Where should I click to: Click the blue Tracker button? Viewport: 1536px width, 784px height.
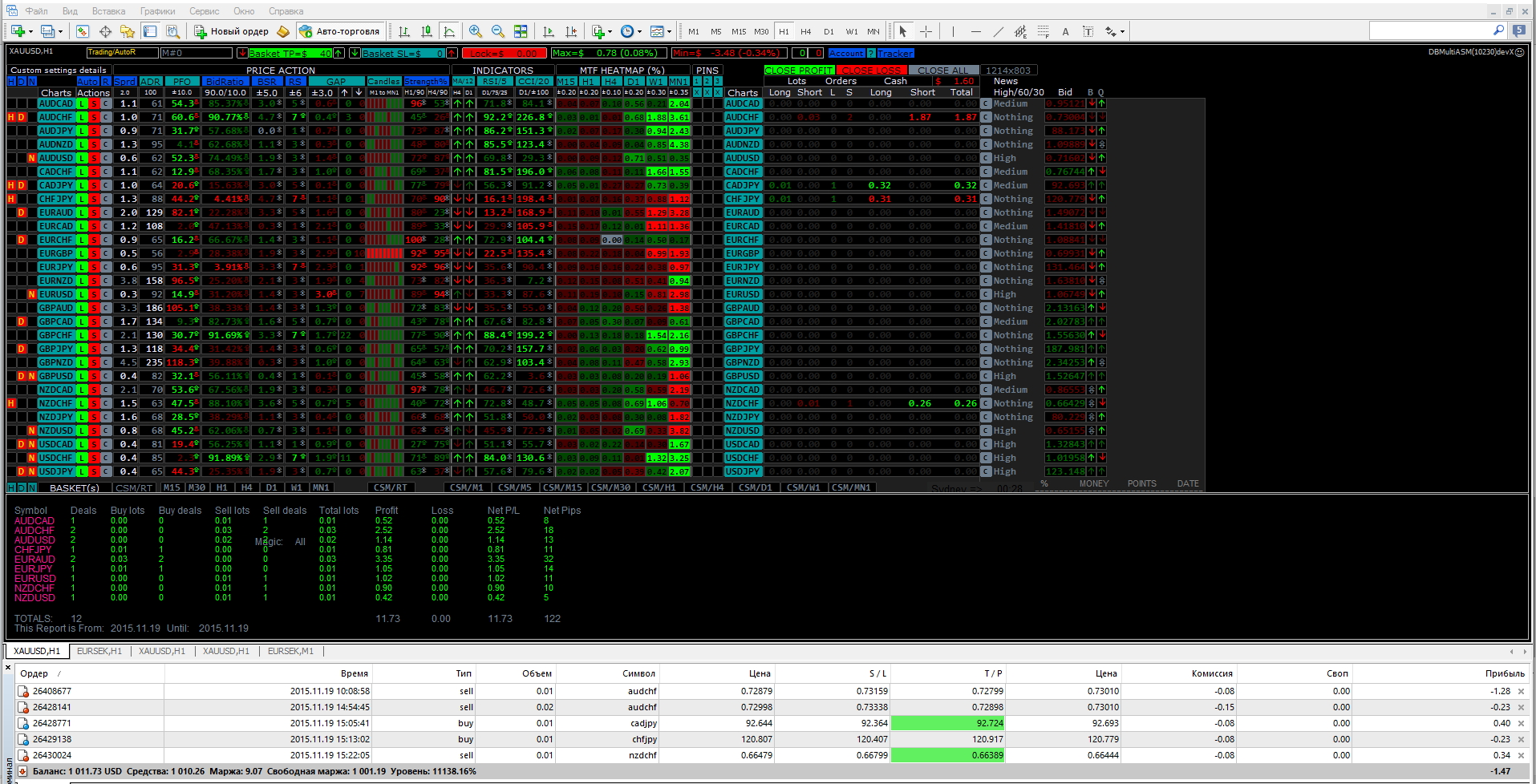click(x=895, y=53)
